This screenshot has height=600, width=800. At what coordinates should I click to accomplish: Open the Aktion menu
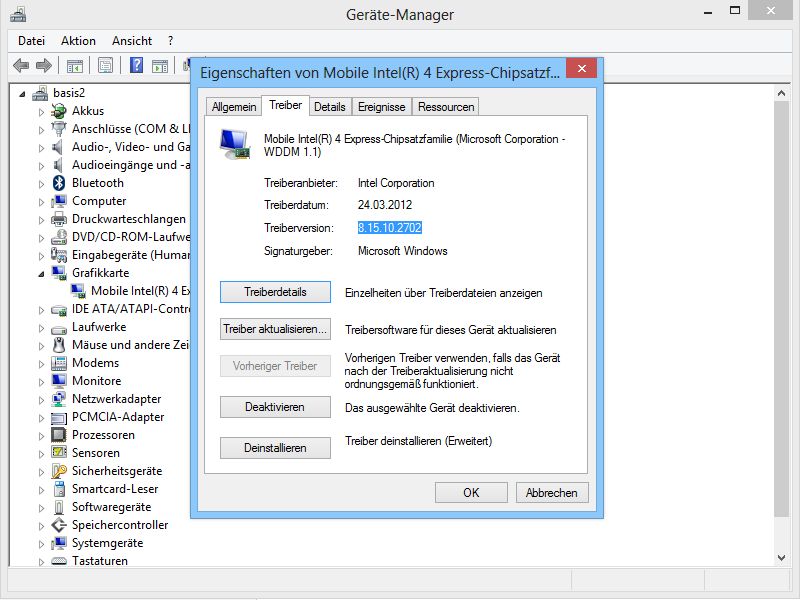point(78,41)
